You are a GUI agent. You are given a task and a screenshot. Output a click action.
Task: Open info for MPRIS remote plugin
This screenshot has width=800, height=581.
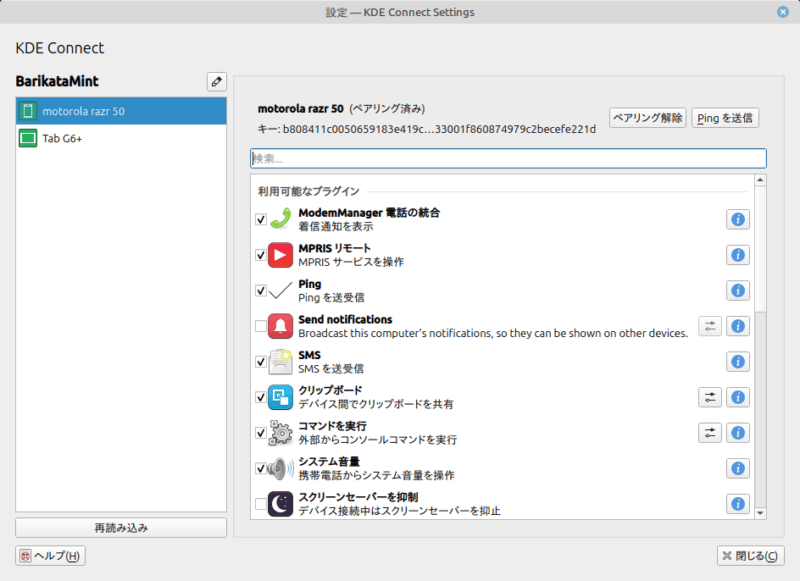[738, 255]
